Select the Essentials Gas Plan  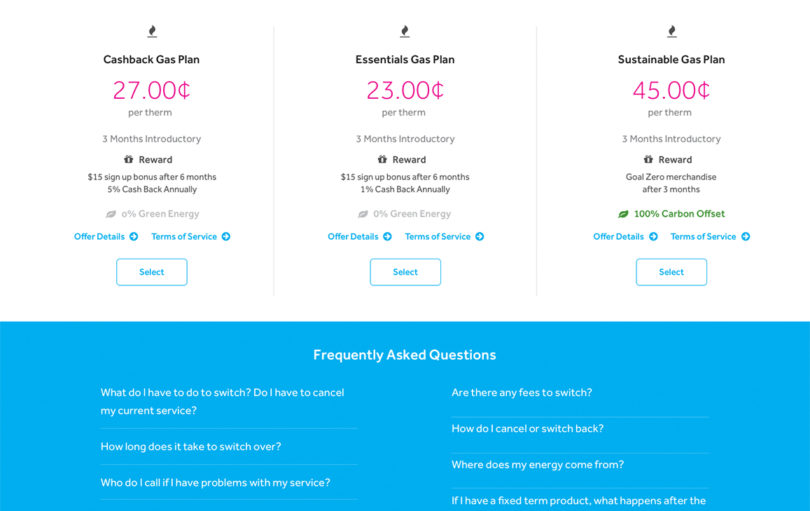[406, 272]
